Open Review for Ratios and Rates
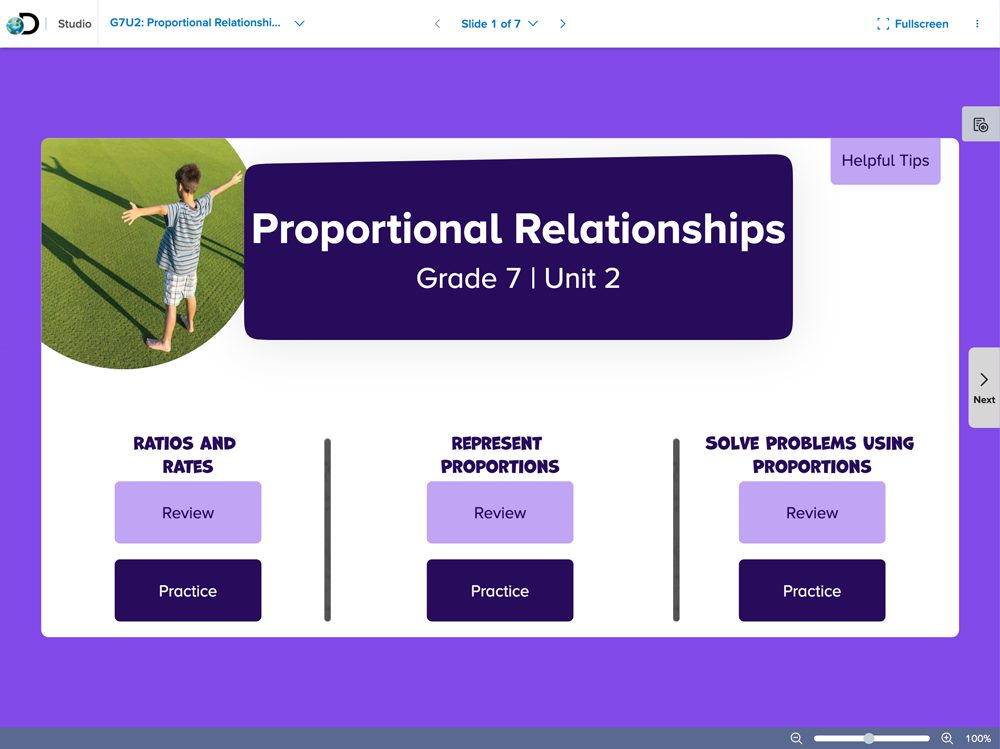 point(188,513)
